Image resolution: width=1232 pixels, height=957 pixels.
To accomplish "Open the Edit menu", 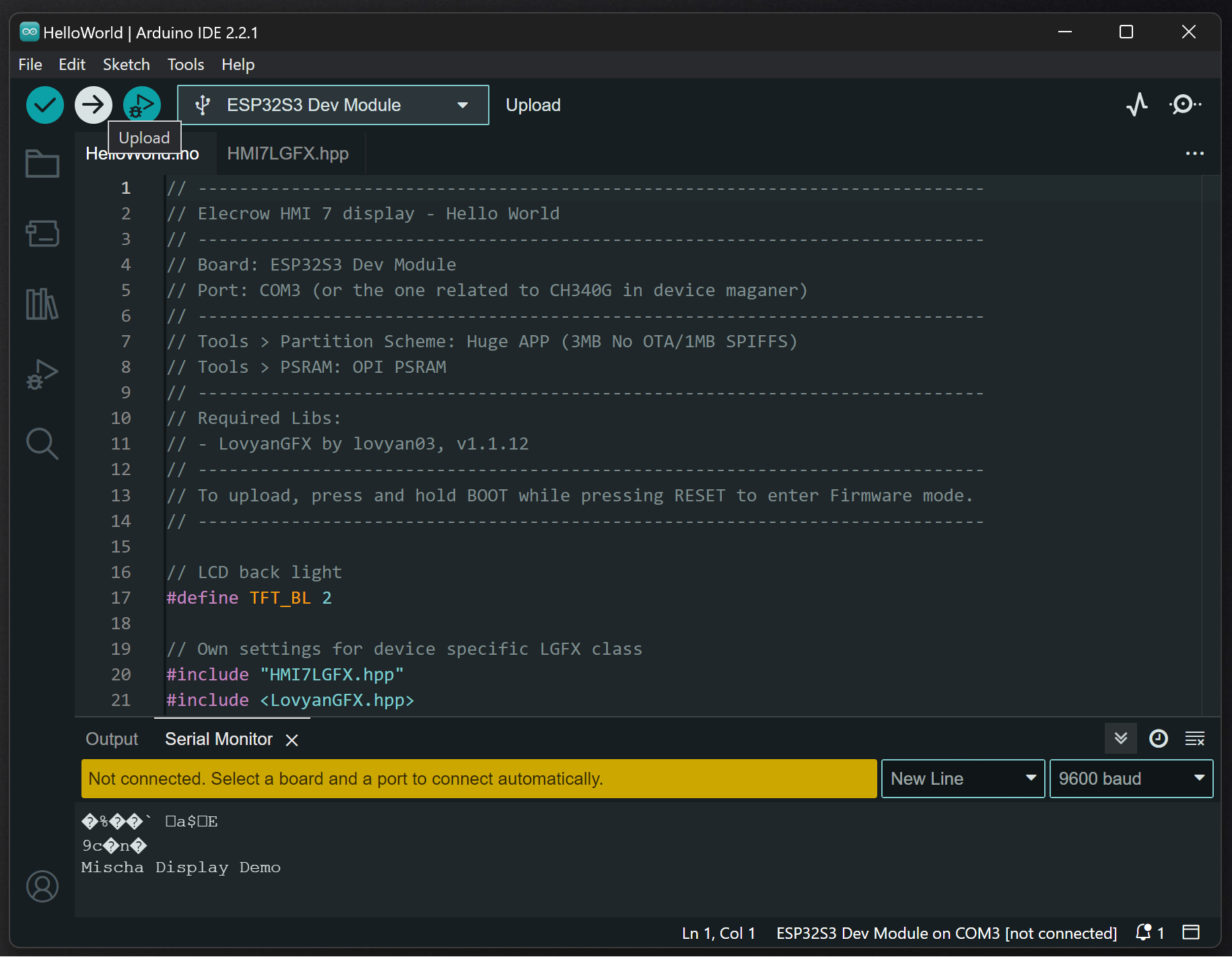I will coord(72,65).
